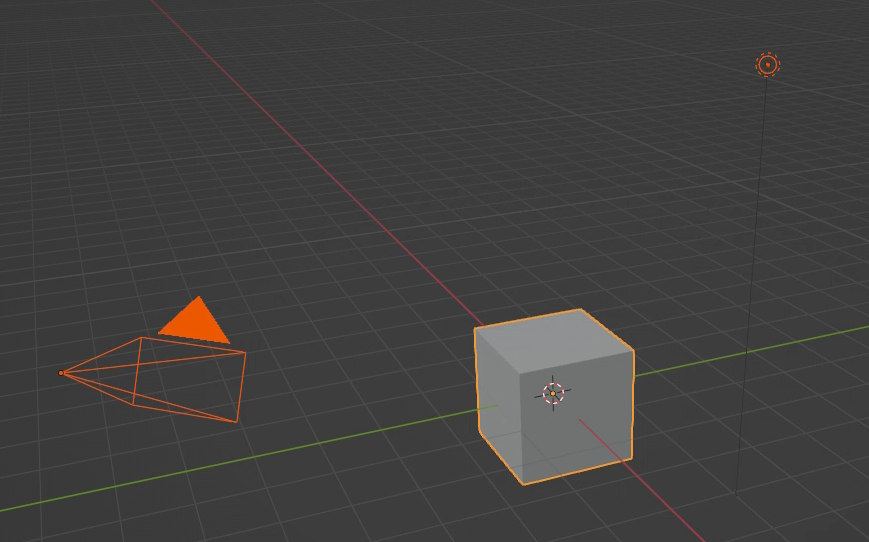Viewport: 869px width, 542px height.
Task: Click the camera's solid orange up-arrow triangle
Action: point(195,321)
